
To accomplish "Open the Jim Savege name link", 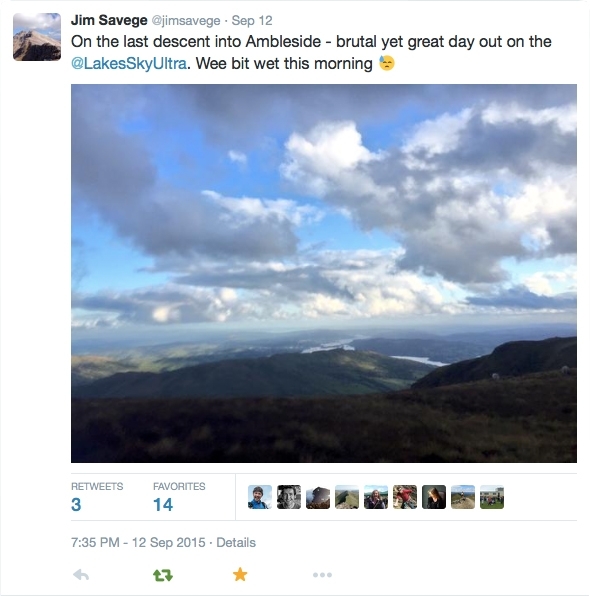I will (x=109, y=20).
